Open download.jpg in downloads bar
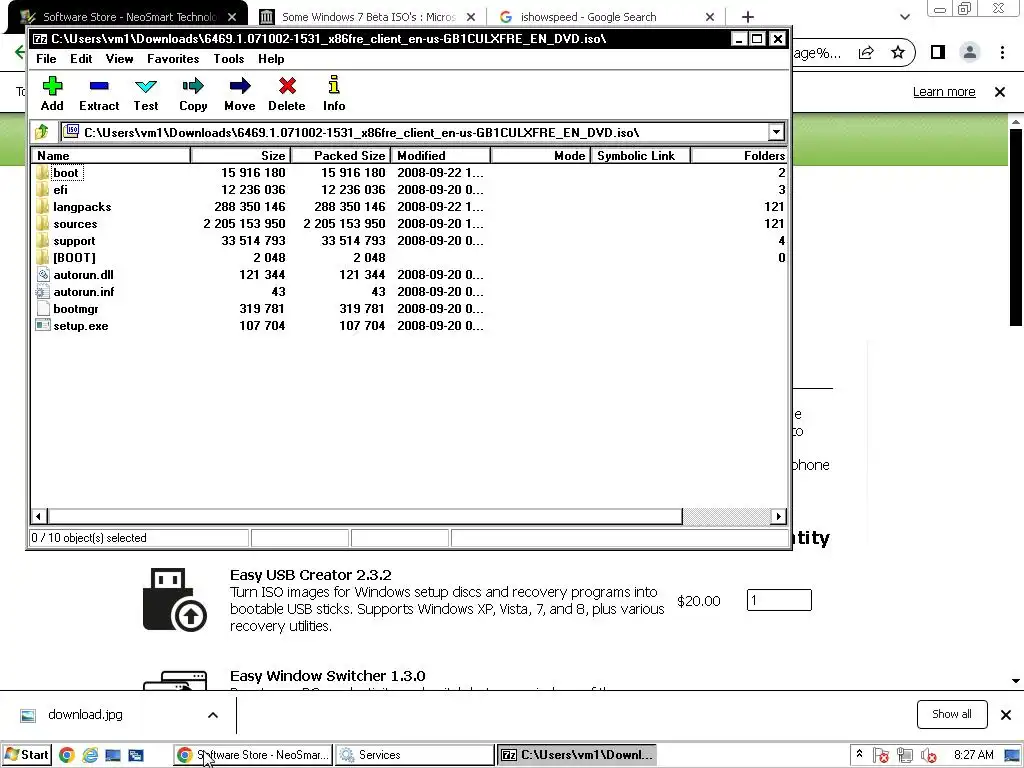This screenshot has width=1024, height=768. pyautogui.click(x=85, y=715)
